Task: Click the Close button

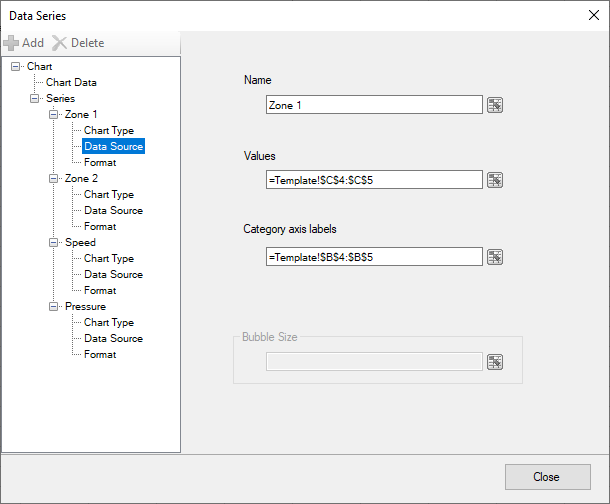Action: click(548, 477)
